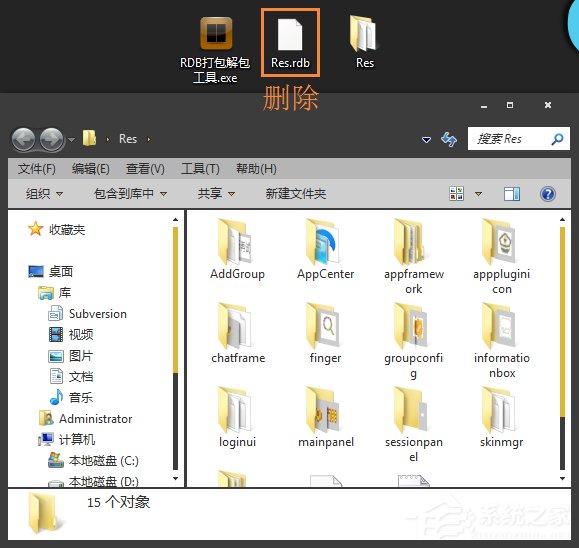
Task: Select the Res.rdb file icon
Action: 290,43
